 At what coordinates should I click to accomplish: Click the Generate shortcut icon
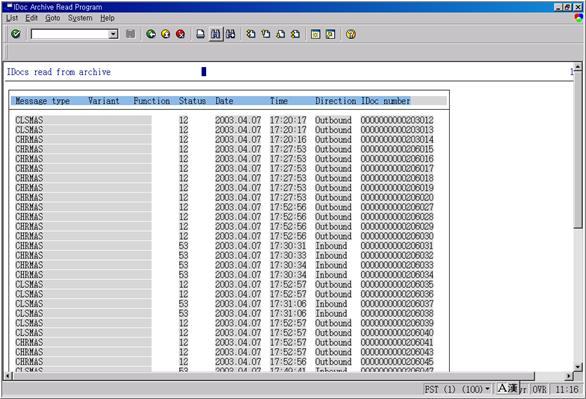[x=330, y=34]
